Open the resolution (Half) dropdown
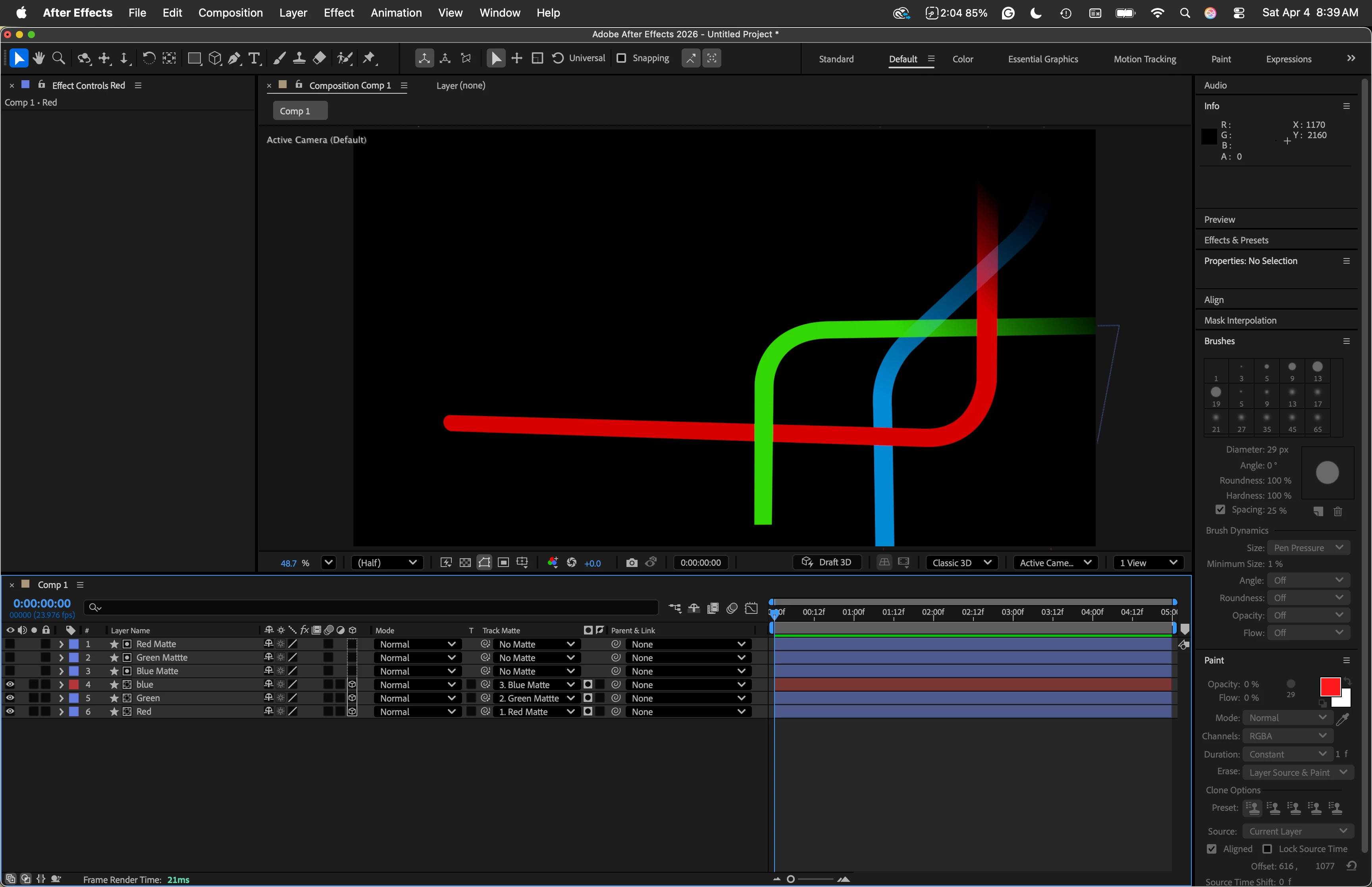Screen dimensions: 1372x887 click(387, 563)
